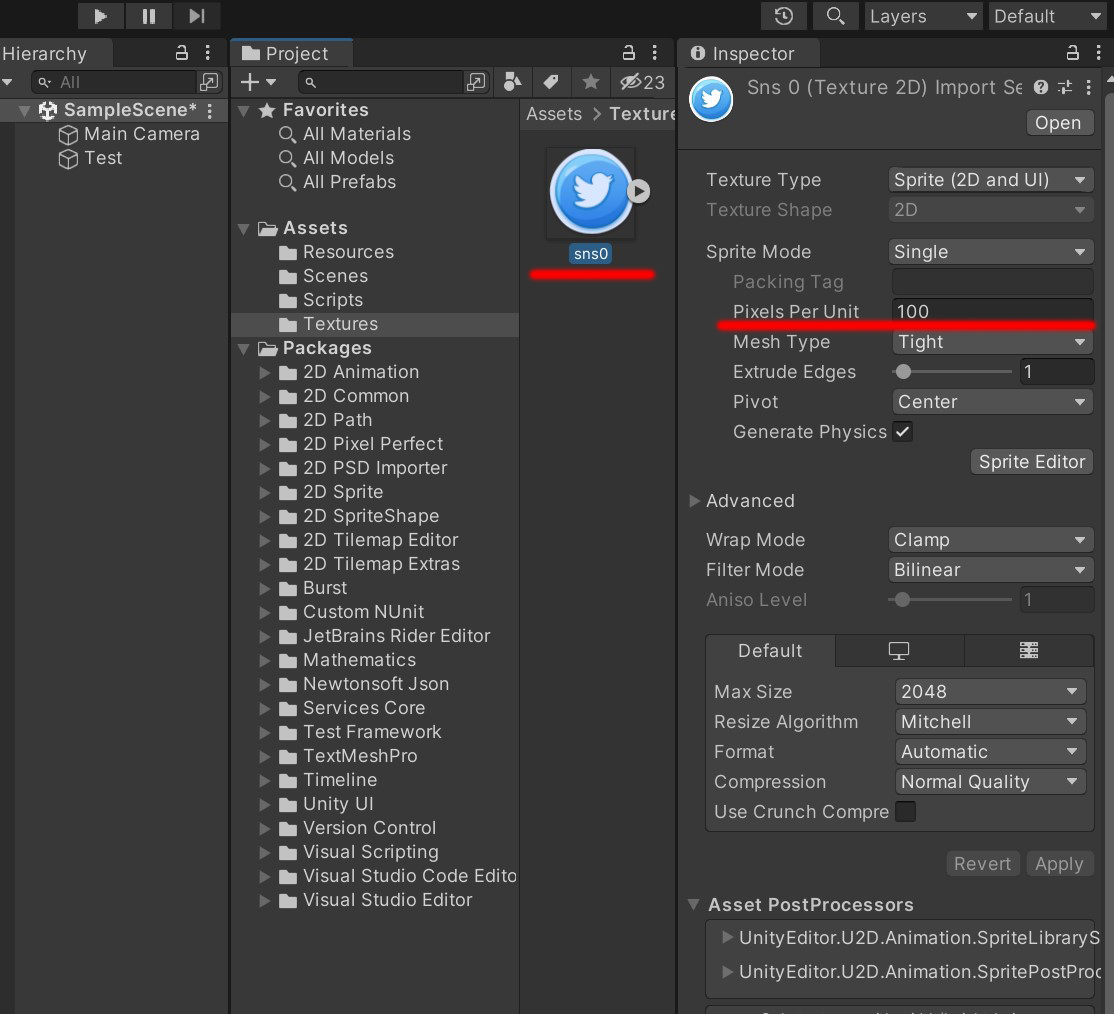Viewport: 1114px width, 1014px height.
Task: Open the undo history icon
Action: pyautogui.click(x=784, y=16)
